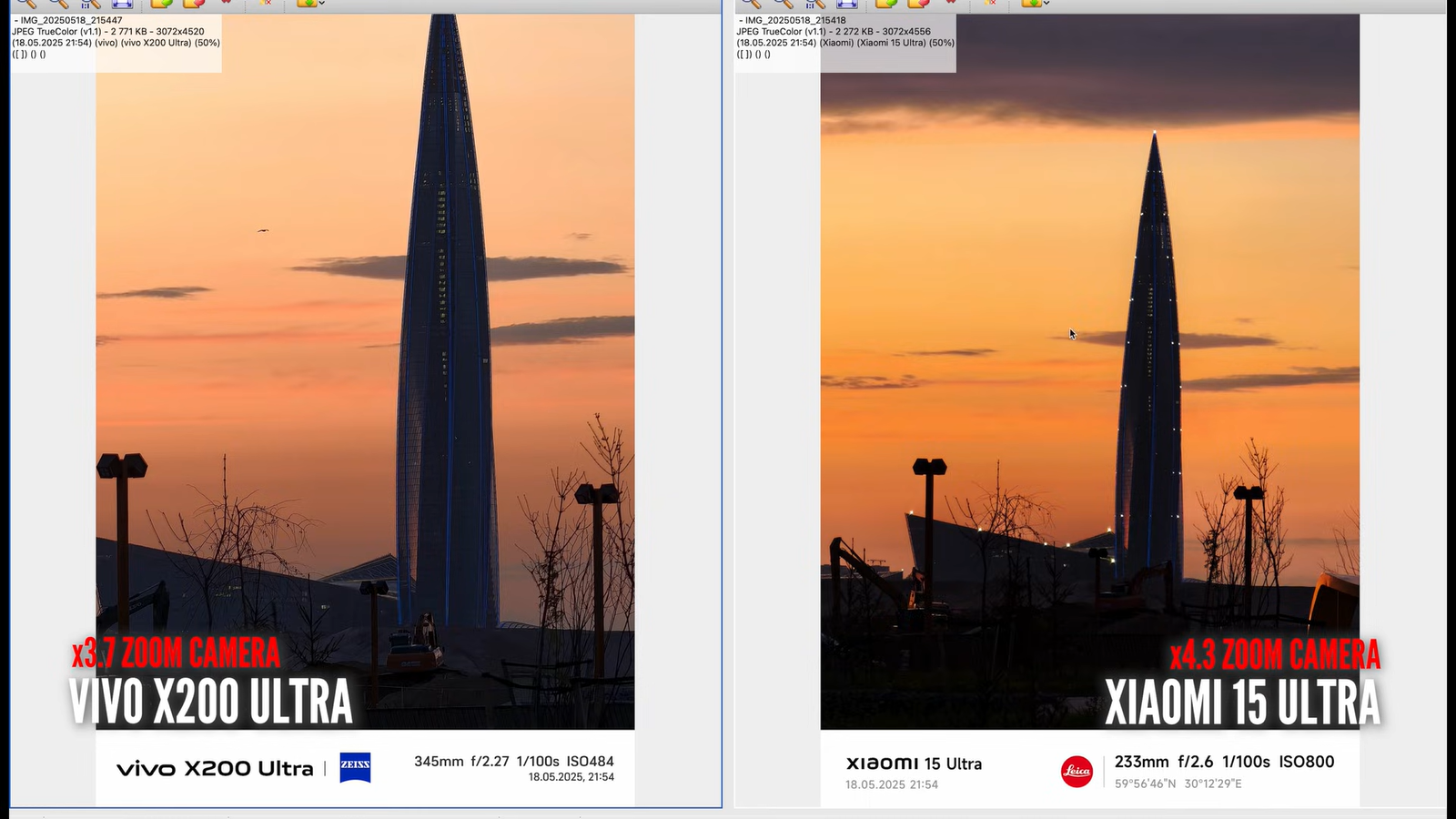Click folder with green down arrow, Xiaomi pane
Screen dimensions: 1456x819
[x=1031, y=4]
